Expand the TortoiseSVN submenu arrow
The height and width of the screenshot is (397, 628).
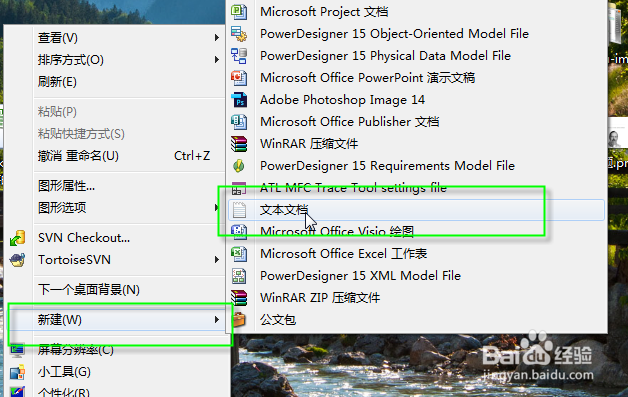point(217,260)
